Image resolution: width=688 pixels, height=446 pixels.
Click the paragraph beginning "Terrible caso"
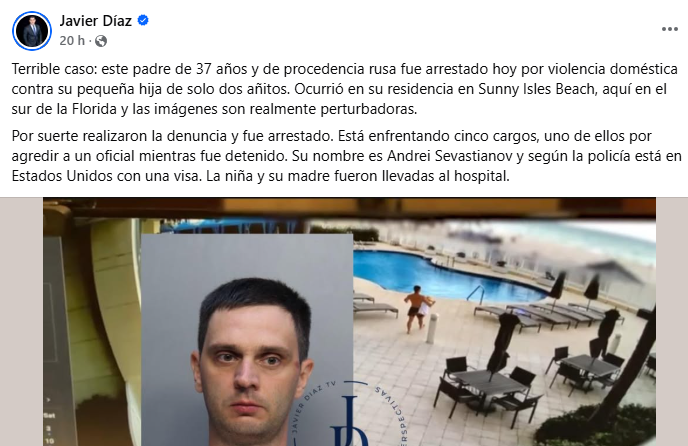tap(344, 89)
